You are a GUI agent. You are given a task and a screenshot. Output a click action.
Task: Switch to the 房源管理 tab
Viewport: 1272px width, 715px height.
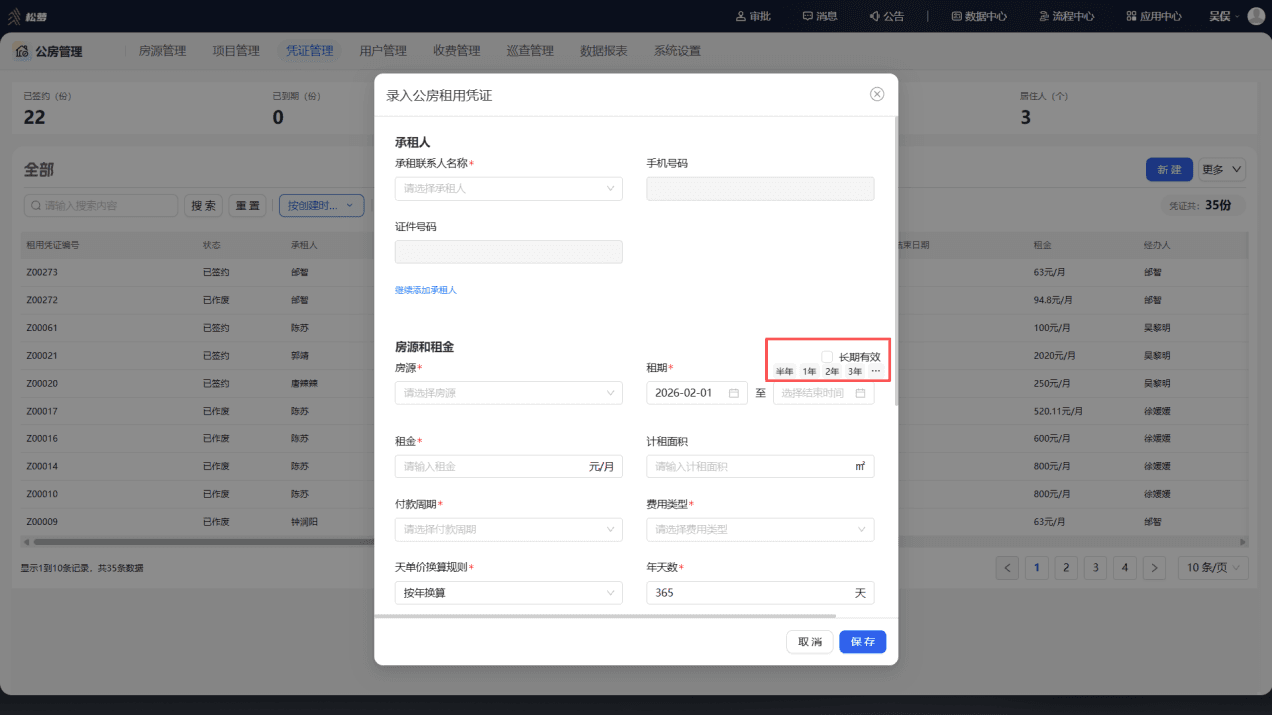click(162, 51)
